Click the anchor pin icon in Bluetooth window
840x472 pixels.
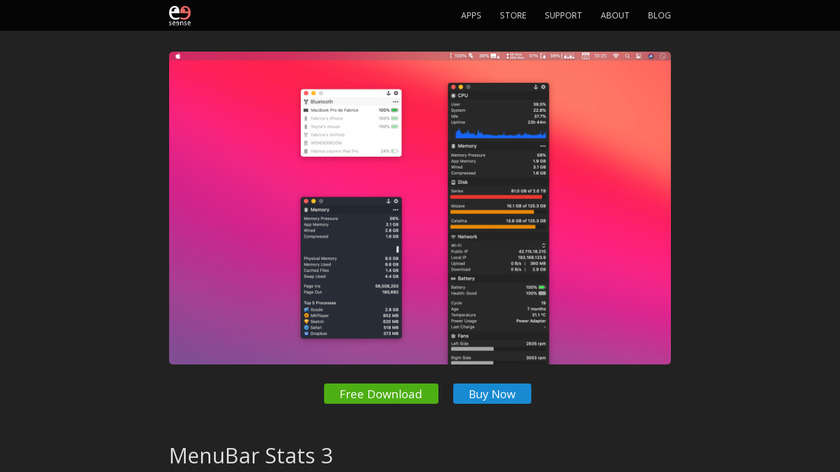388,93
